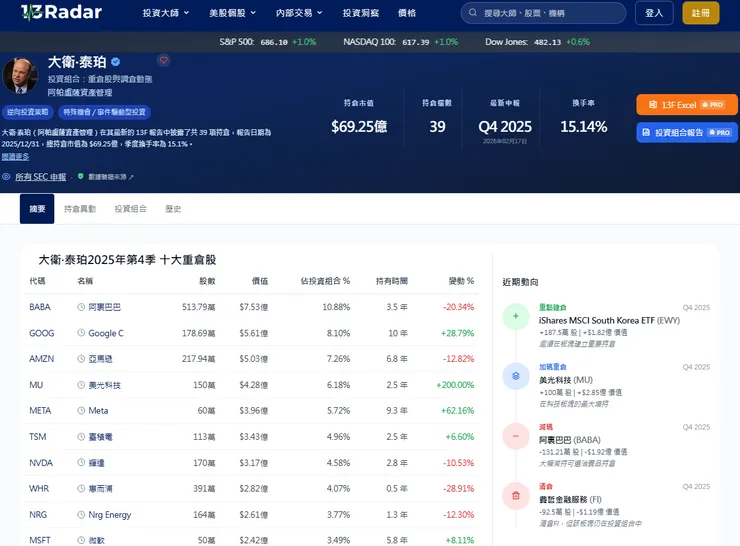Click the red trash sold-out icon for 費哲金融服務
This screenshot has height=546, width=740.
[515, 496]
